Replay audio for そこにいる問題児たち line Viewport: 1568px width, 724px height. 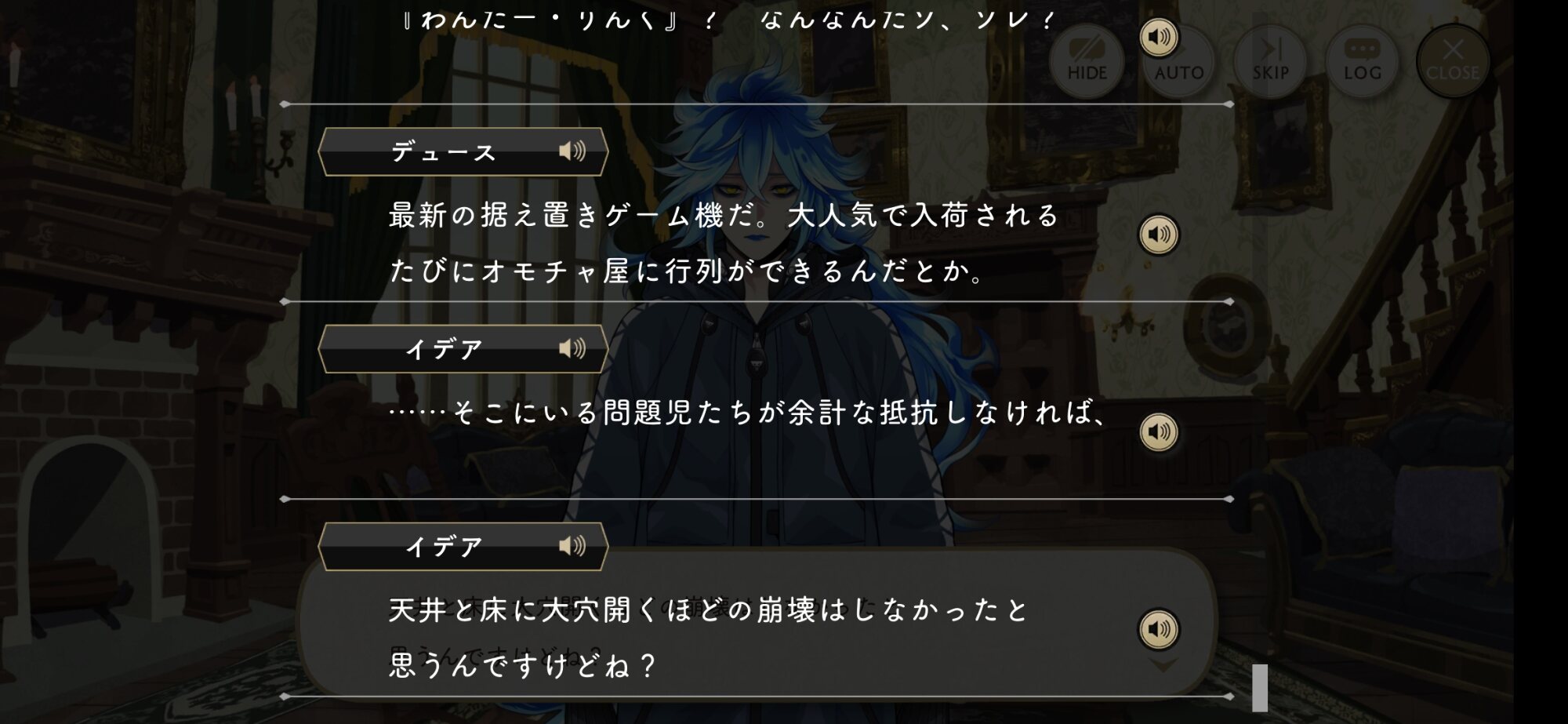1159,431
